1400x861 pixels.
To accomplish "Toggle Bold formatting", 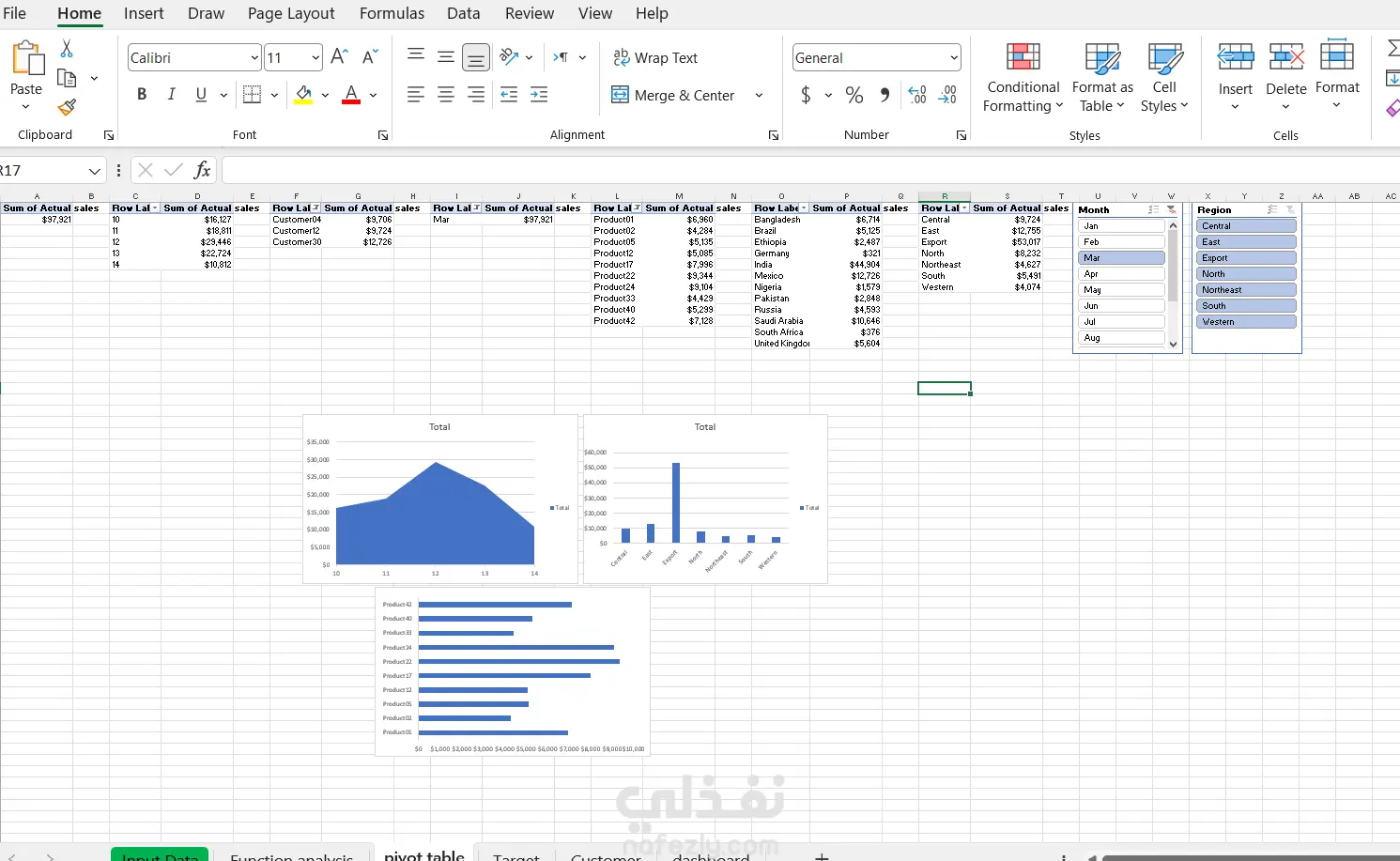I will click(x=142, y=94).
